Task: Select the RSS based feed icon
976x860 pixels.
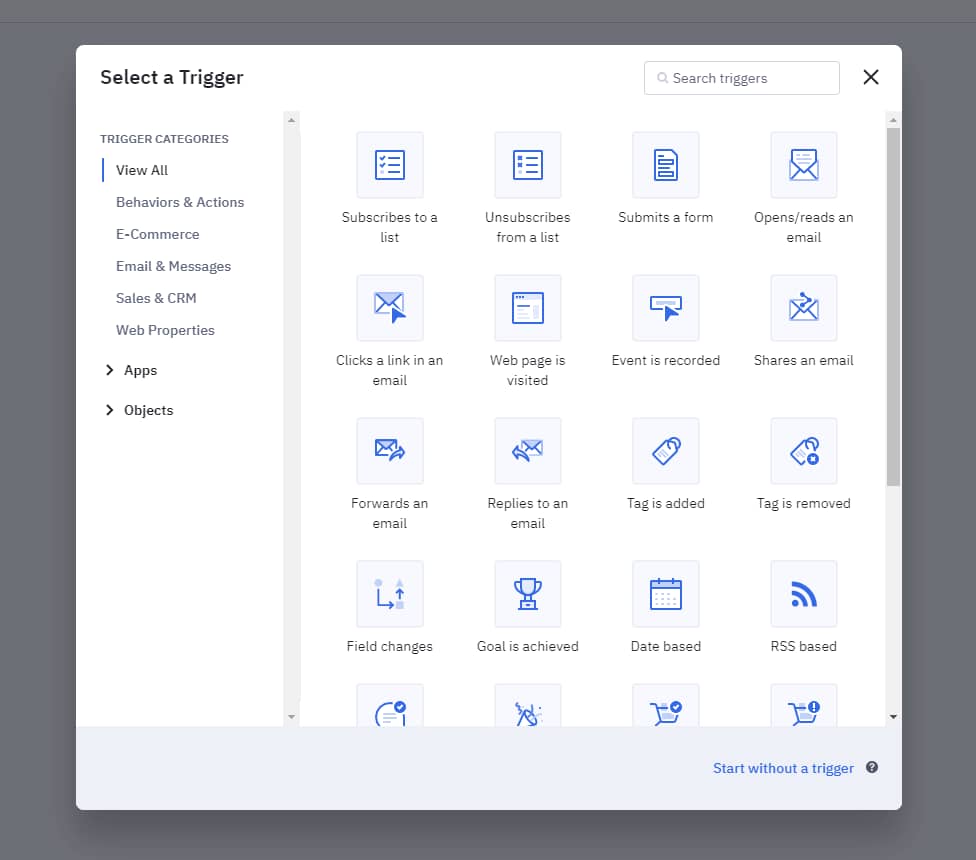Action: tap(804, 594)
